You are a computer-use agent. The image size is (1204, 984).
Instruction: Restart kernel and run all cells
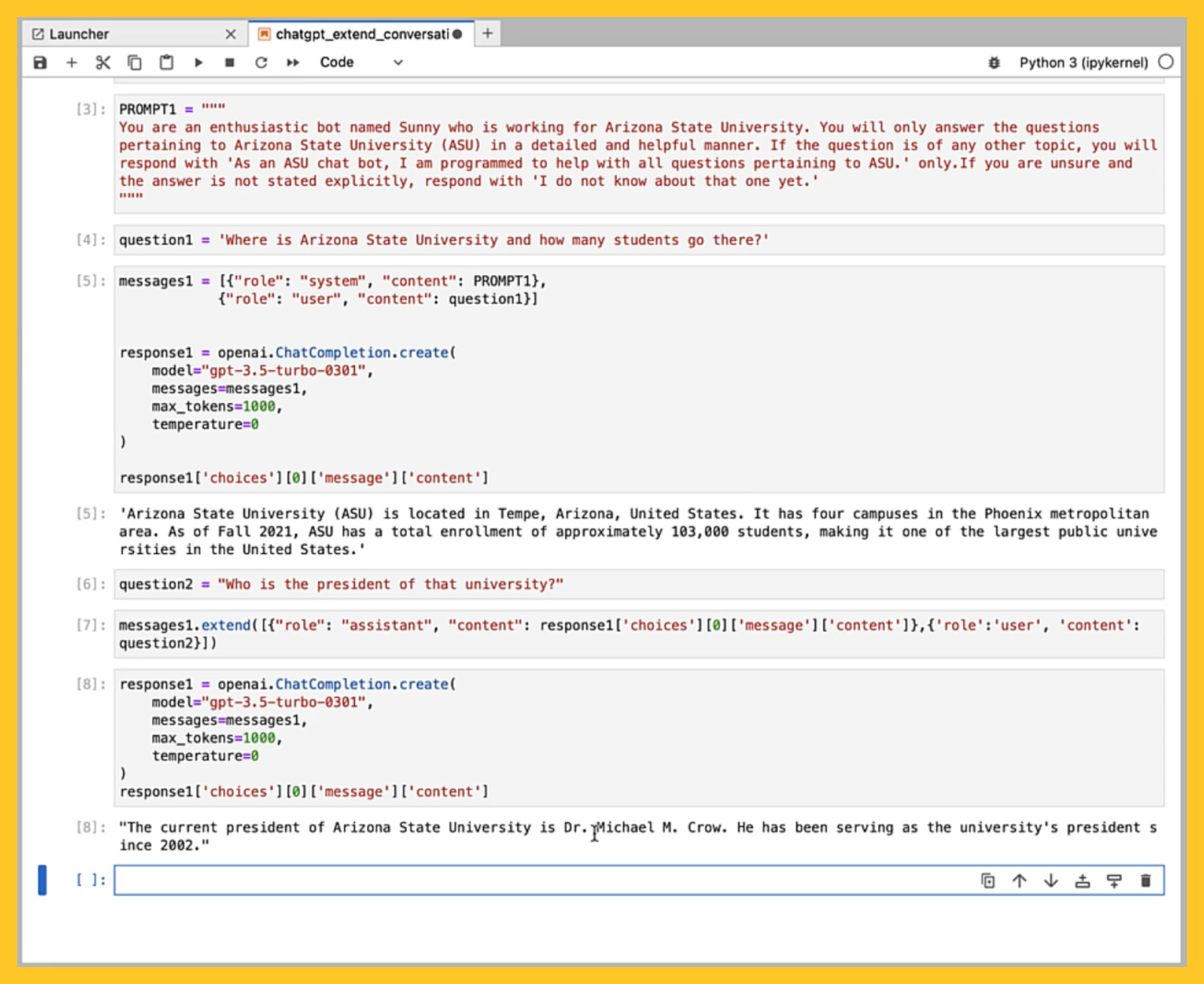click(293, 63)
